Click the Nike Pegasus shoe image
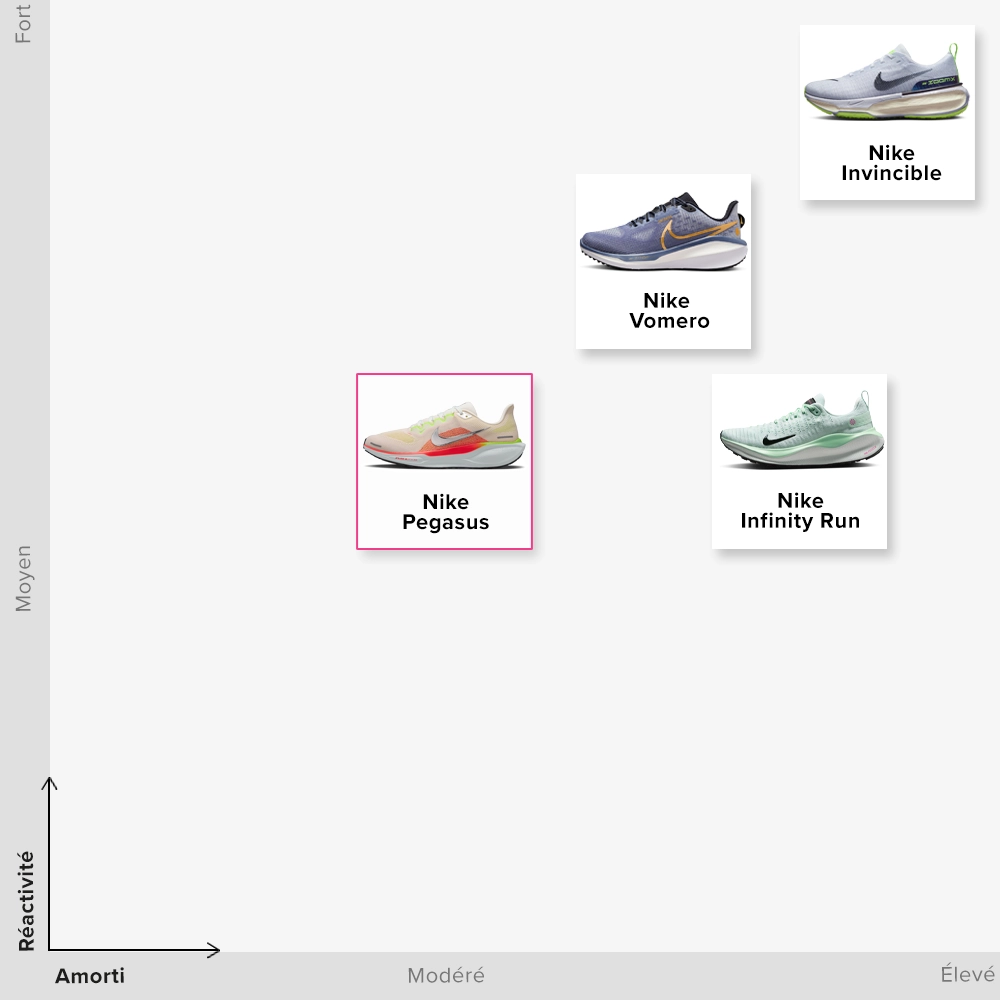This screenshot has height=1000, width=1000. 444,436
